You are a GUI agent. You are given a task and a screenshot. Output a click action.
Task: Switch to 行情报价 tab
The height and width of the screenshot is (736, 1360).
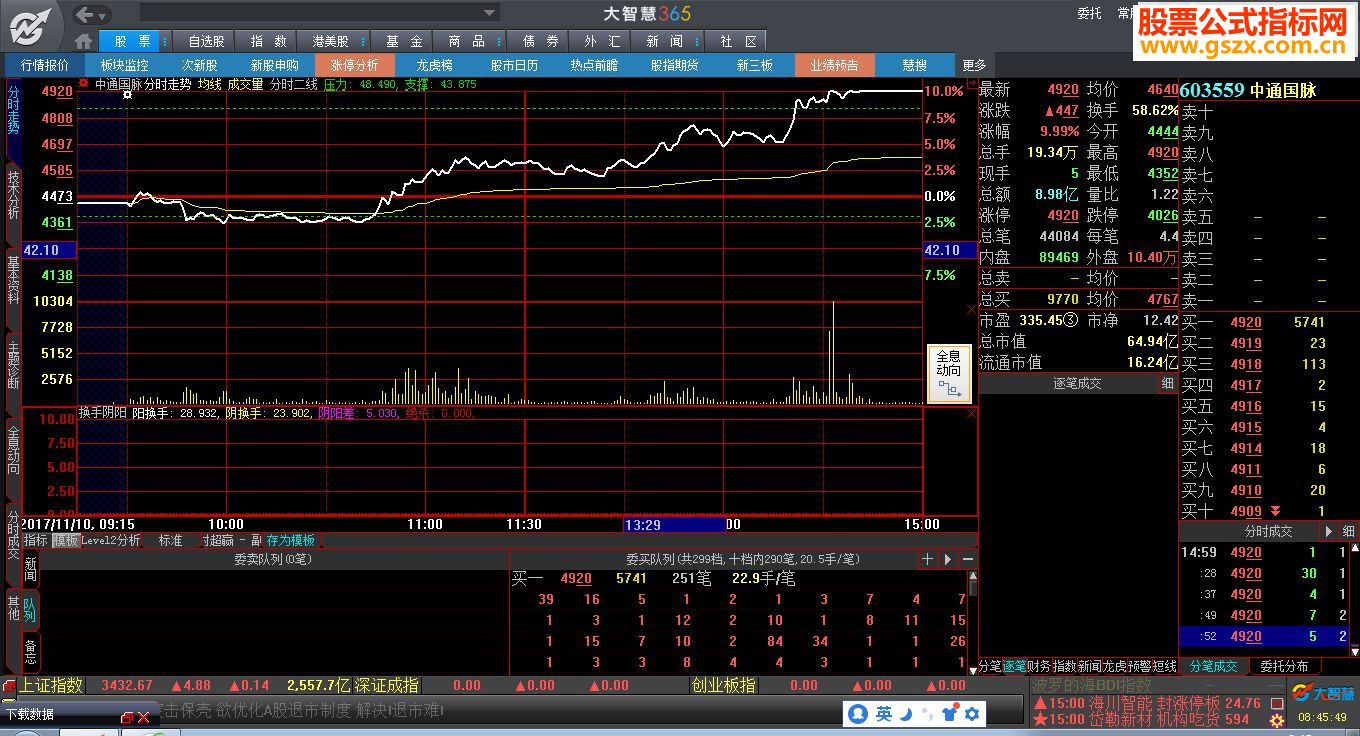45,65
